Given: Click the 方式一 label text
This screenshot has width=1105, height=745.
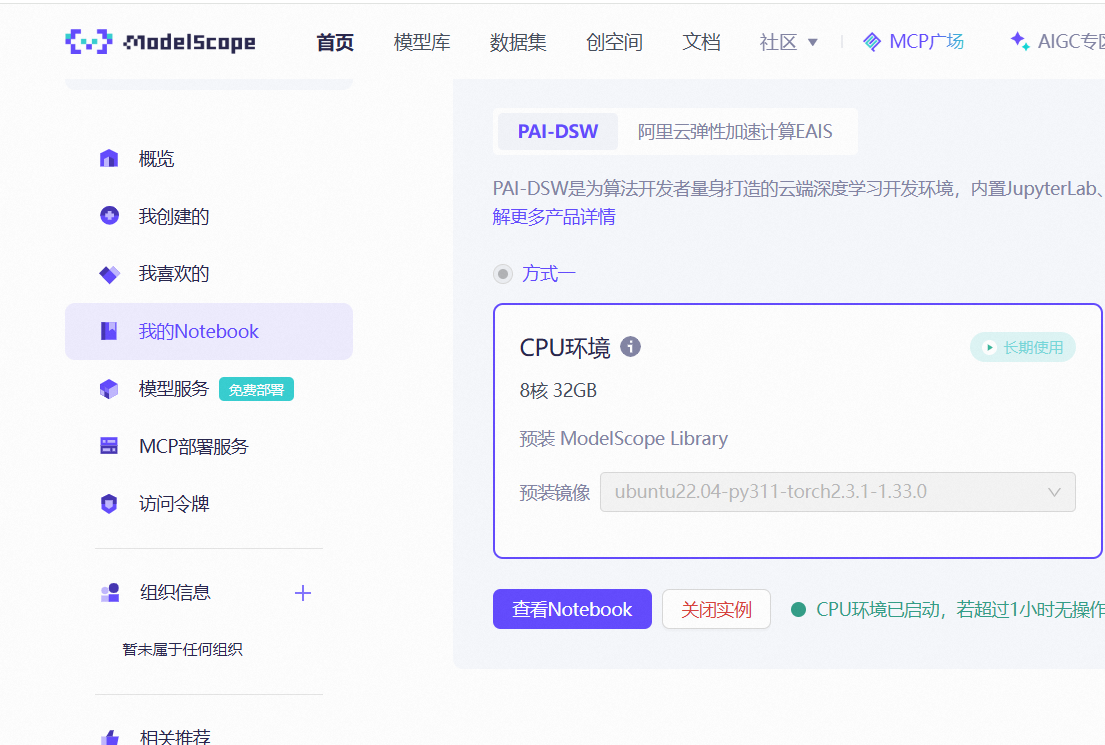Looking at the screenshot, I should (549, 273).
